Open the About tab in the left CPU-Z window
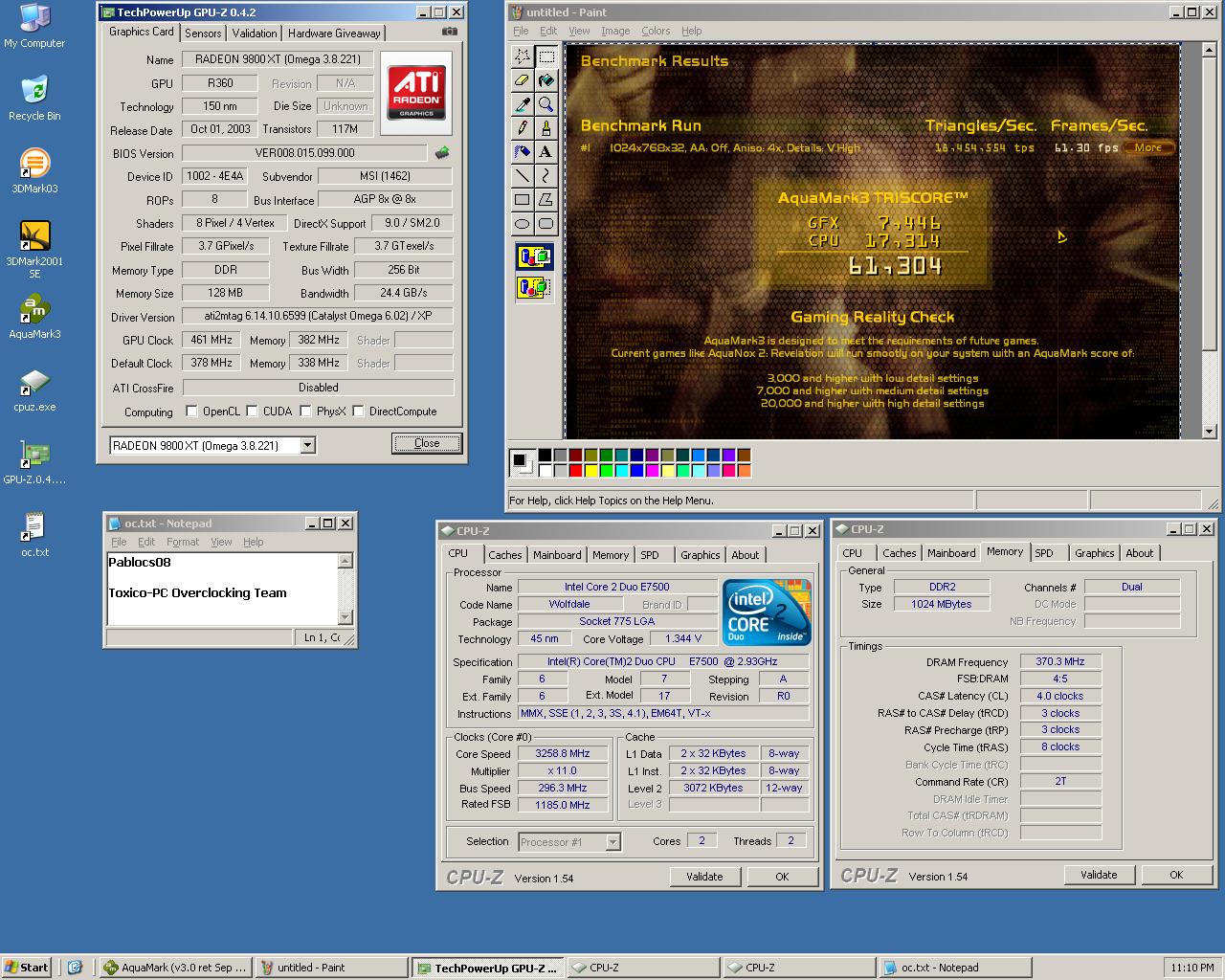Screen dimensions: 1225x980 (x=746, y=555)
